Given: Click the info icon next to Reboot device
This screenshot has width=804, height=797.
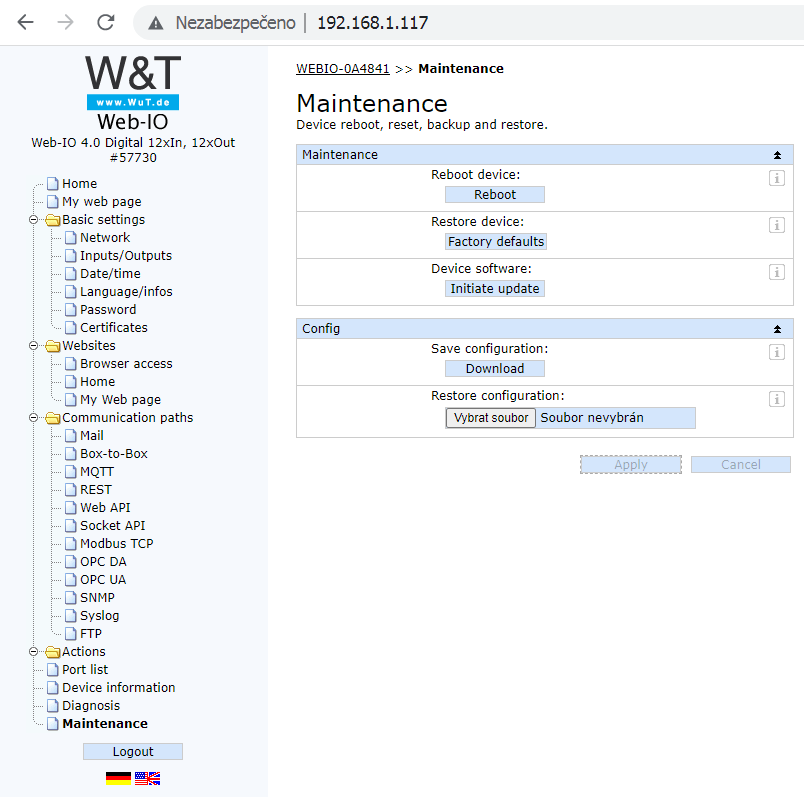Looking at the screenshot, I should [x=777, y=176].
